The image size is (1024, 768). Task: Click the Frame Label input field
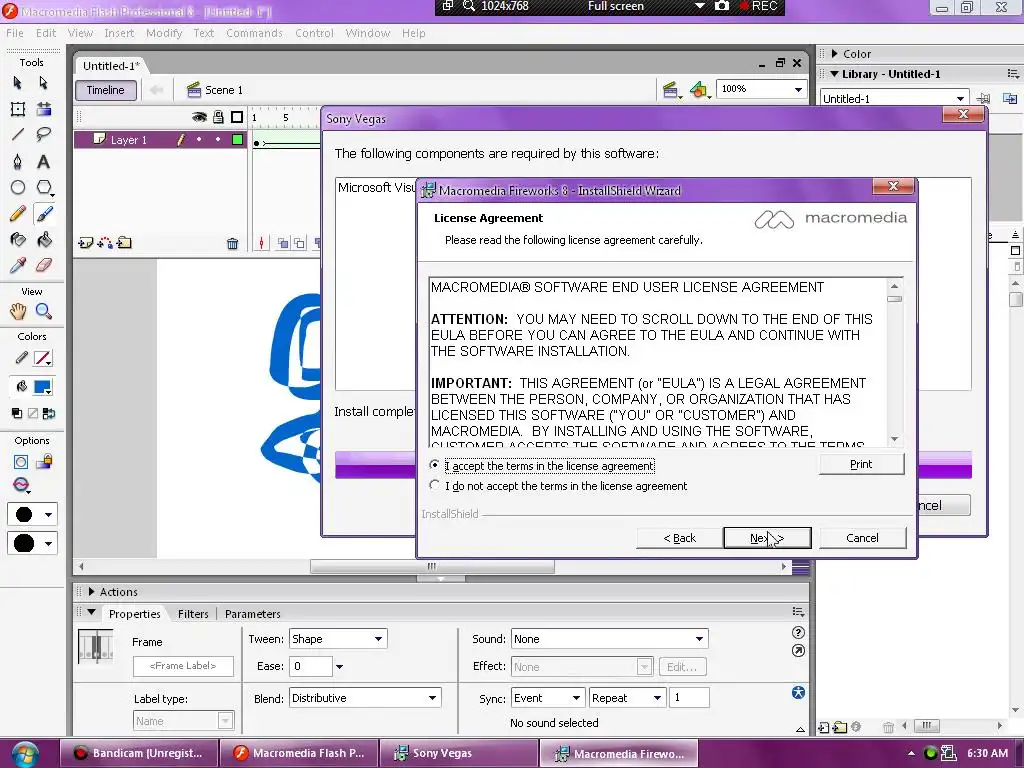pos(183,666)
